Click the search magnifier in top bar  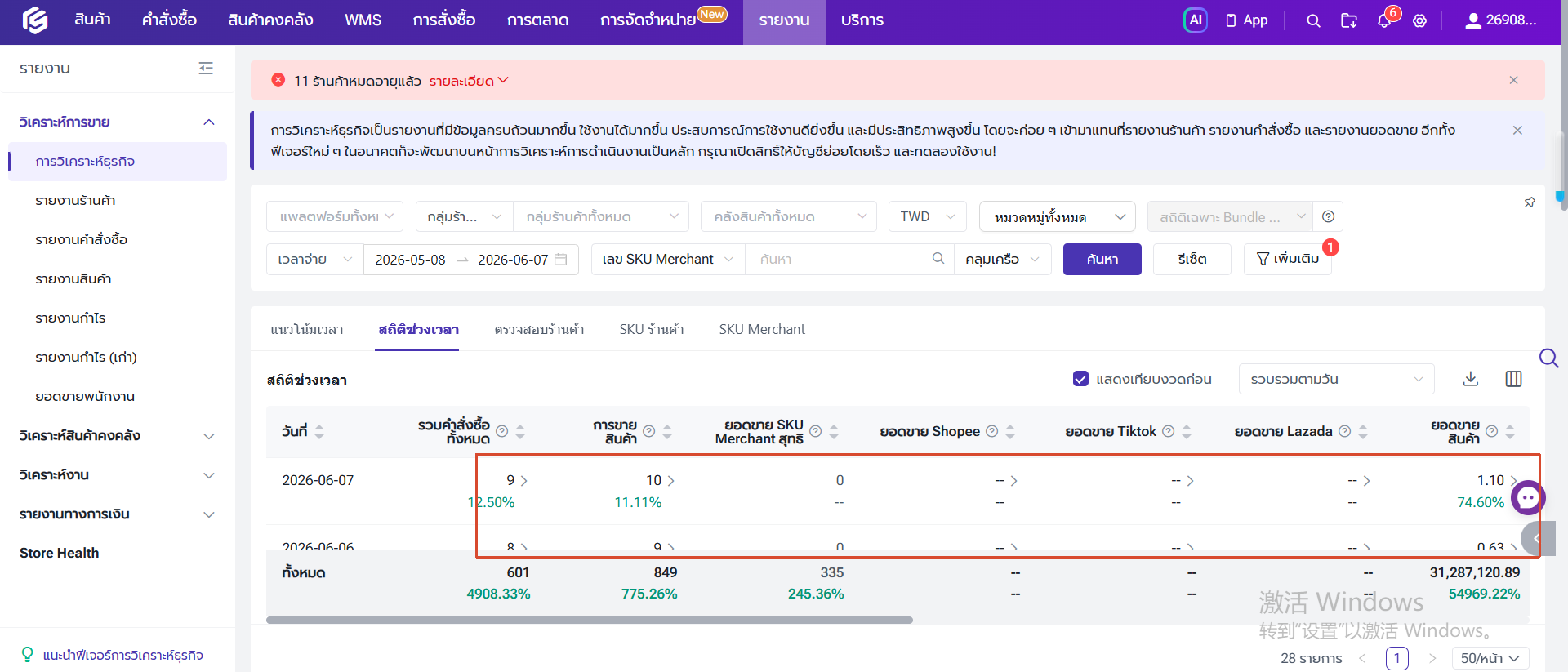[x=1313, y=21]
